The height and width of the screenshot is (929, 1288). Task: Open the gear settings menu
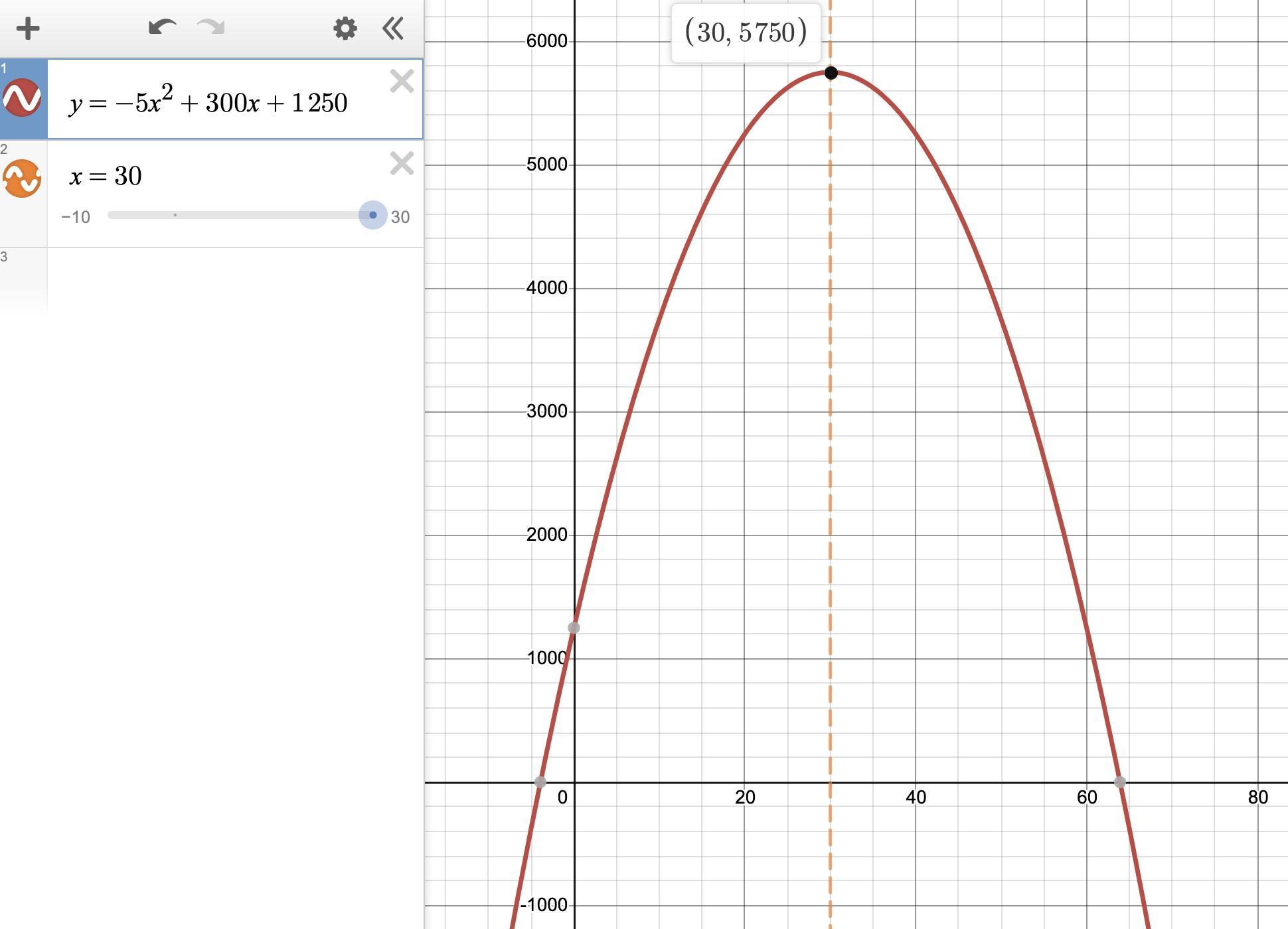pyautogui.click(x=345, y=29)
